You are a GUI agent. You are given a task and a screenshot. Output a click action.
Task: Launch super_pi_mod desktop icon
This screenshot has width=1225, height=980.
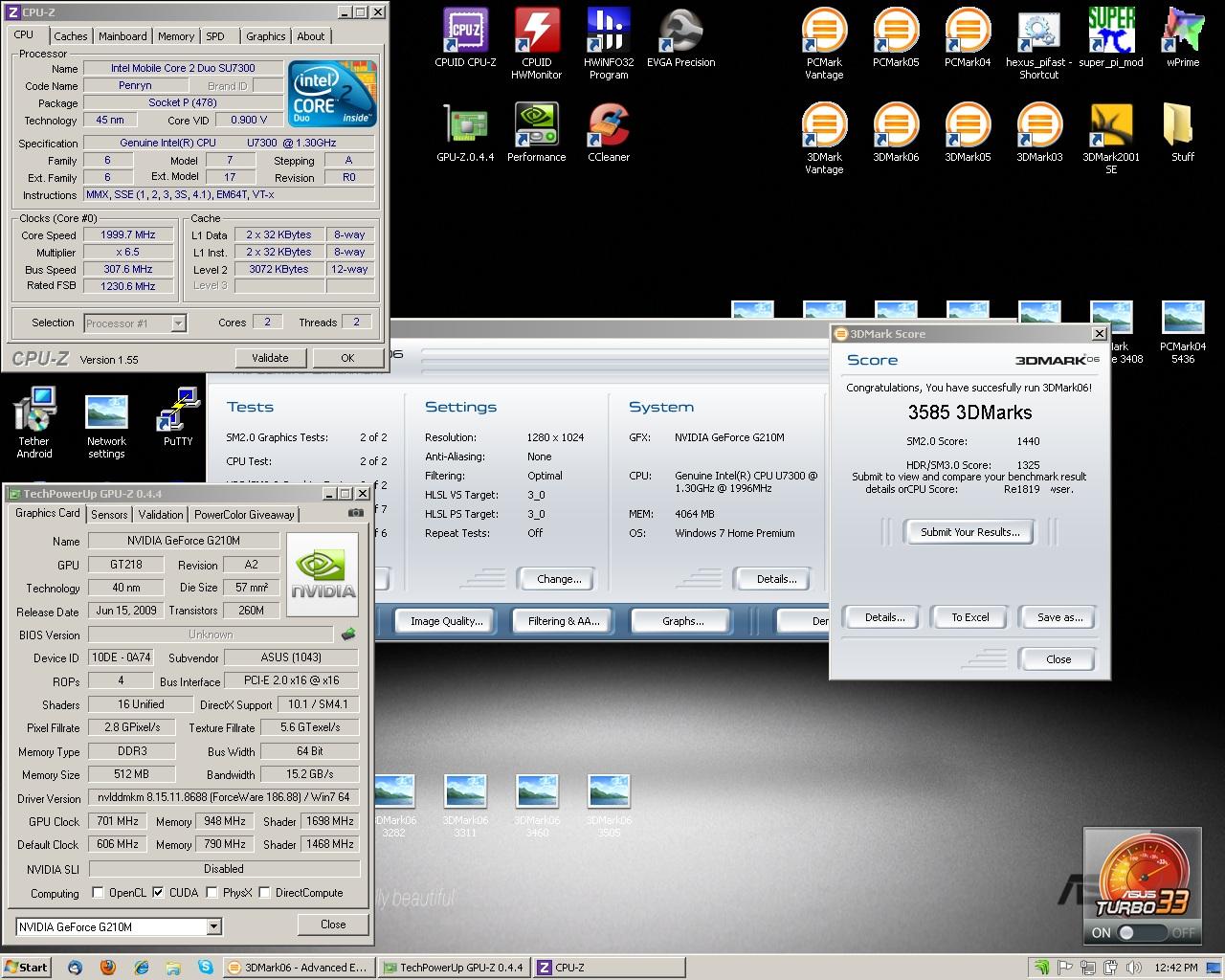tap(1111, 38)
